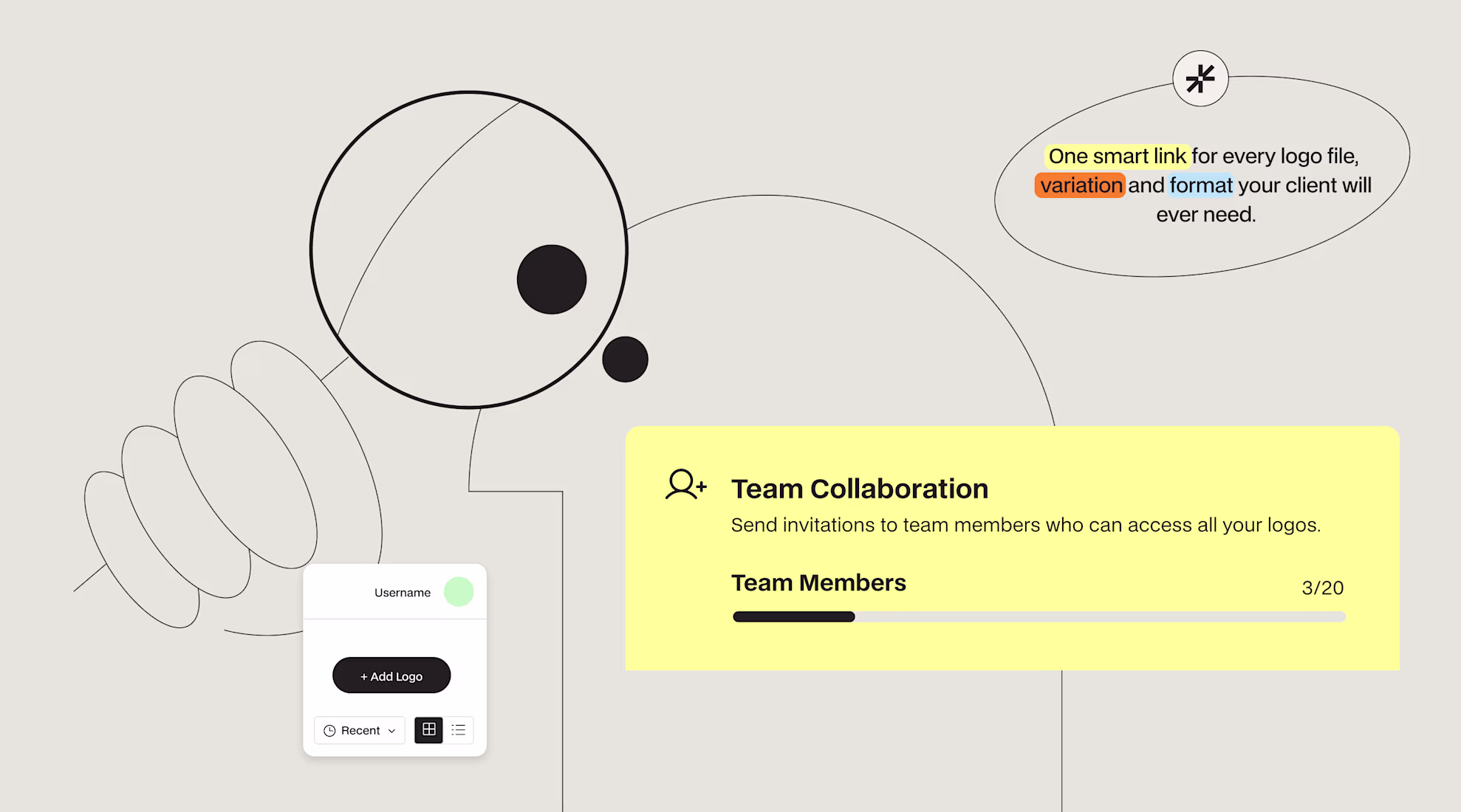Click the Team Collaboration heading
The image size is (1461, 812).
859,489
